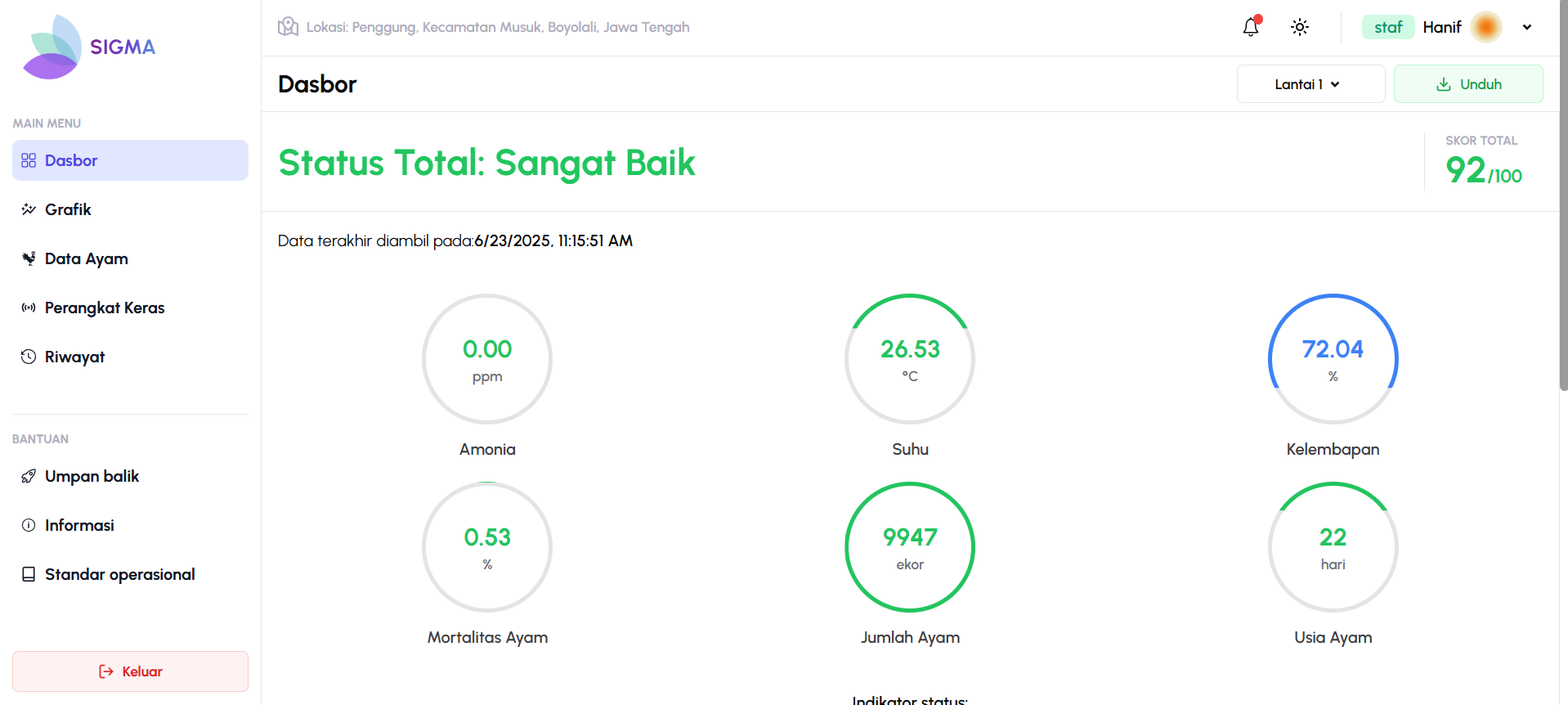Click the Grafik chart icon
Image resolution: width=1568 pixels, height=705 pixels.
pyautogui.click(x=29, y=209)
